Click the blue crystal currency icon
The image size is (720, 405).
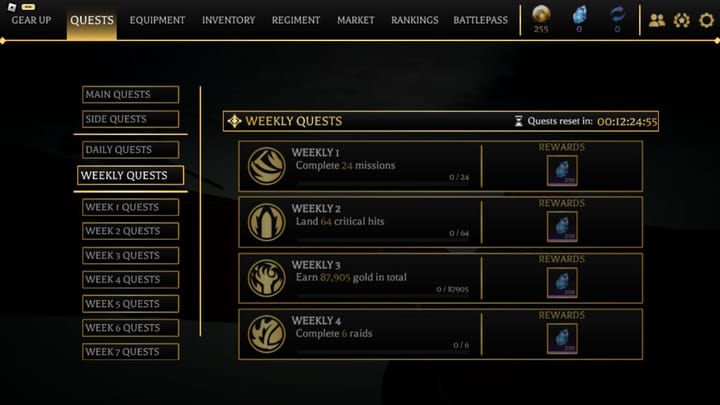[579, 15]
